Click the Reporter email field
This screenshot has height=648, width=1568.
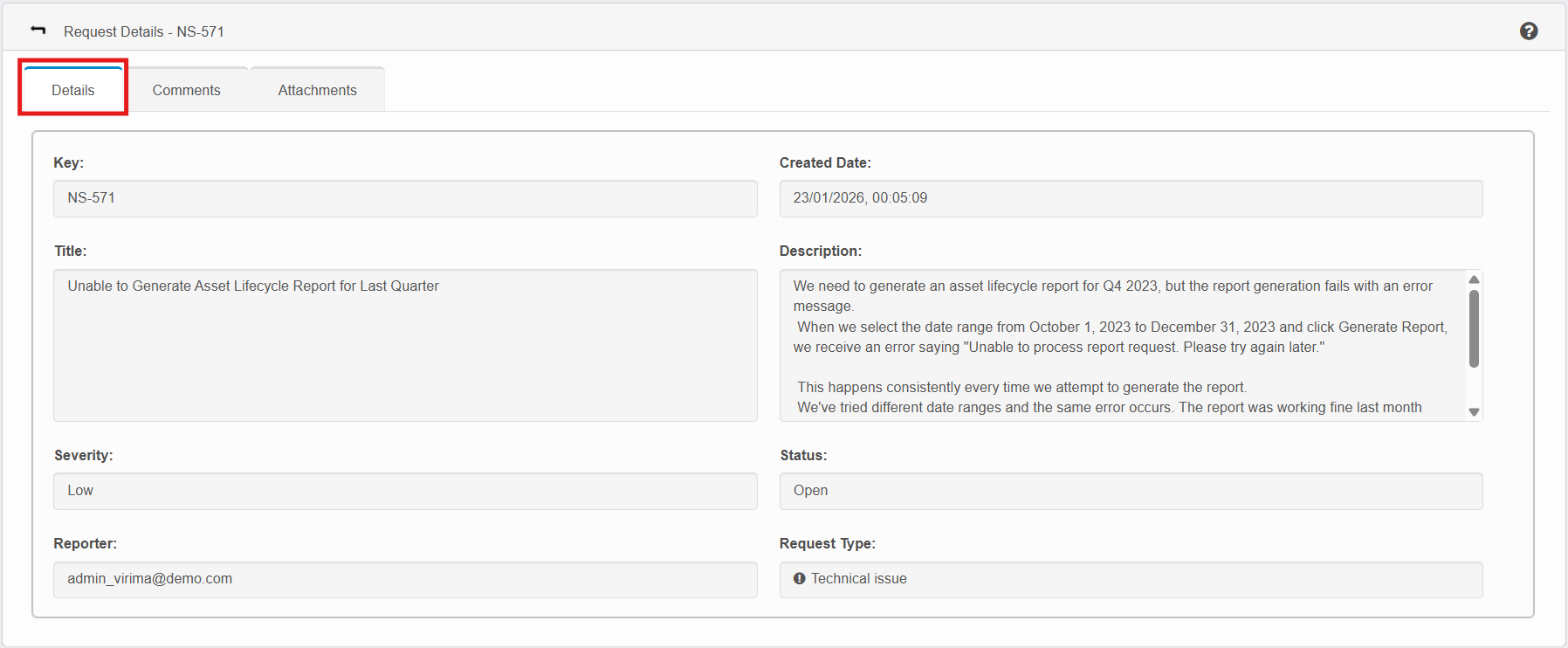pyautogui.click(x=404, y=579)
